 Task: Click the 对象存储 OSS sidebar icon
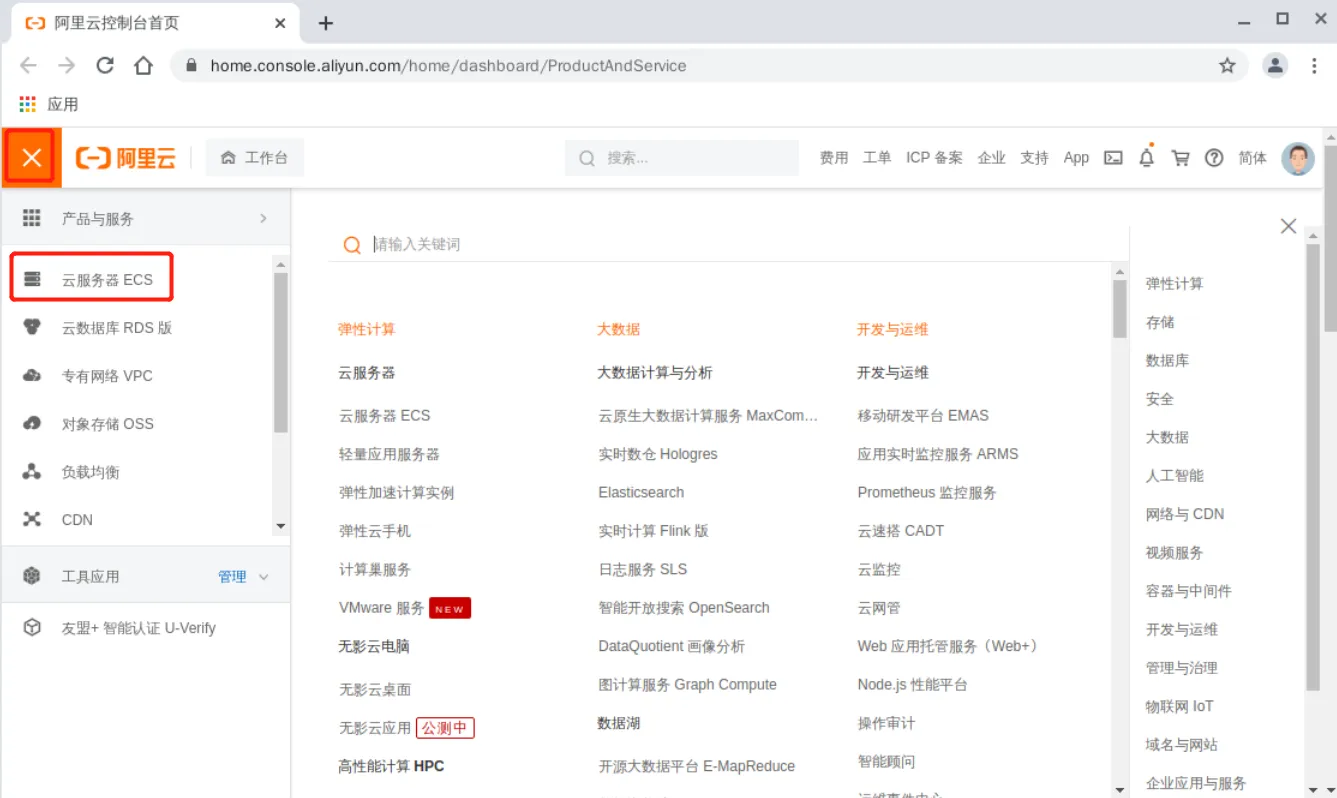(x=32, y=423)
